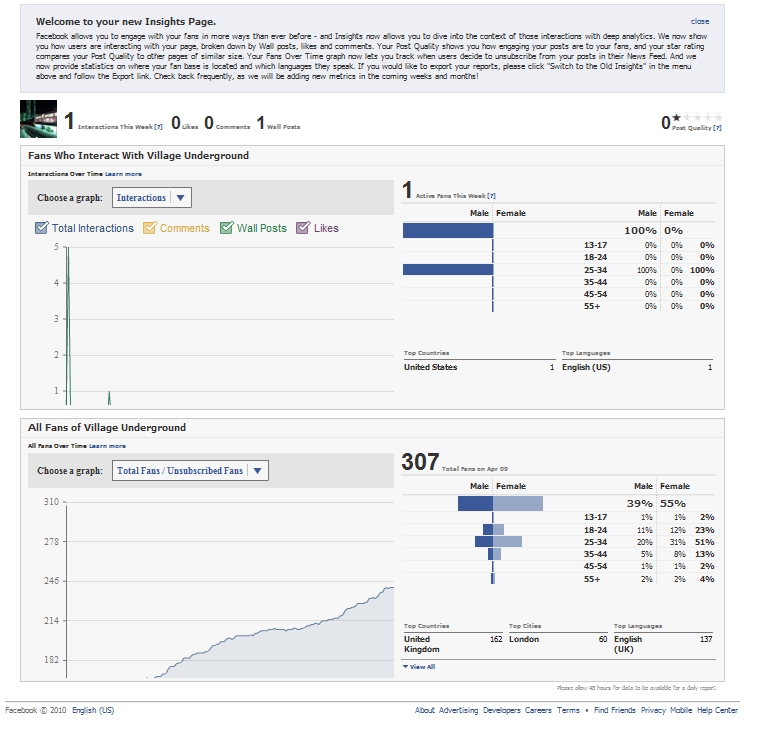Open the Mobile footer link
Viewport: 779px width, 737px height.
click(x=681, y=710)
